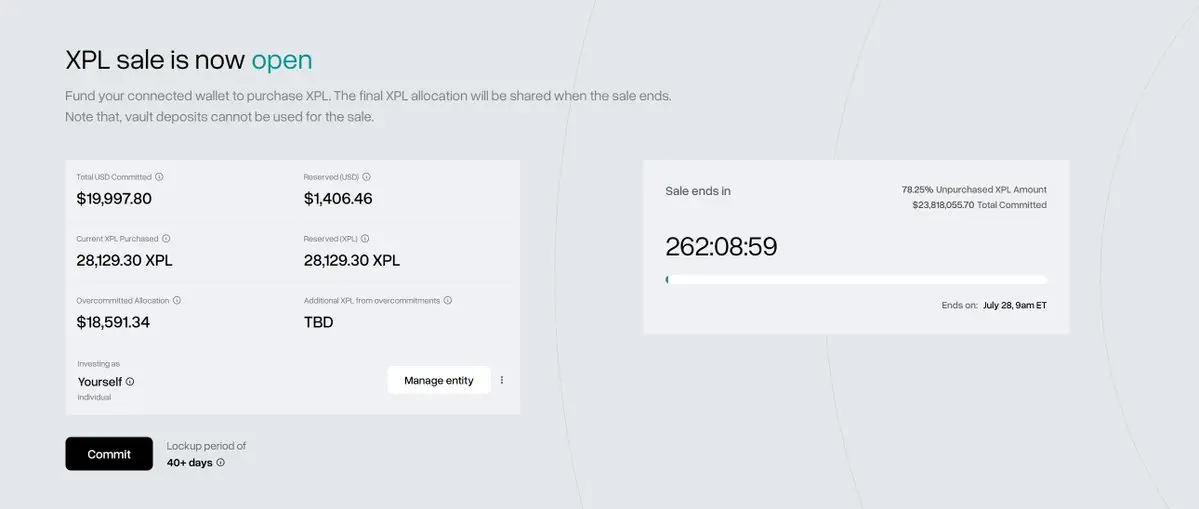Click info icon next to Yourself
1199x509 pixels.
(x=130, y=381)
